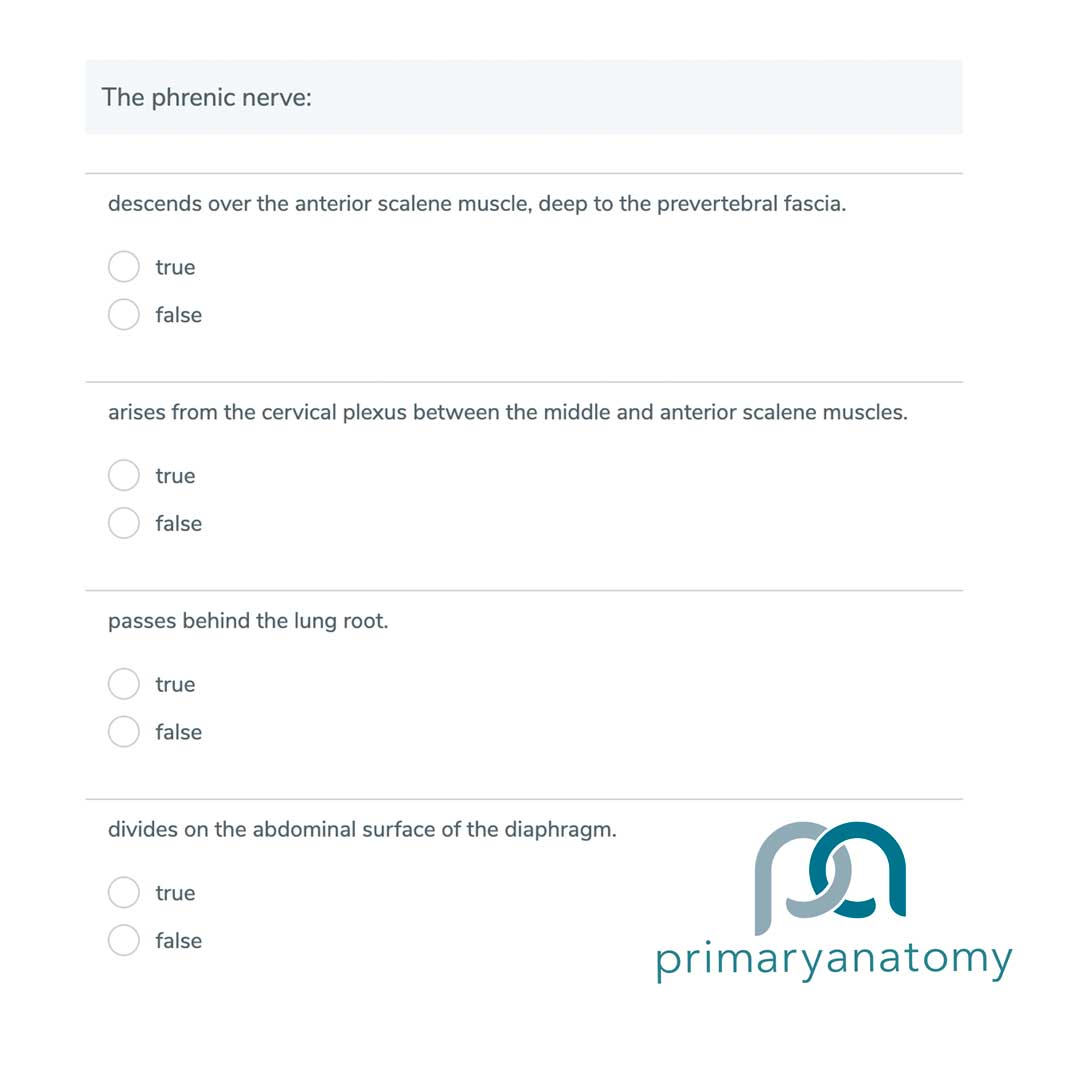The height and width of the screenshot is (1080, 1080).
Task: Click the abdominal surface diaphragm statement
Action: (x=362, y=829)
